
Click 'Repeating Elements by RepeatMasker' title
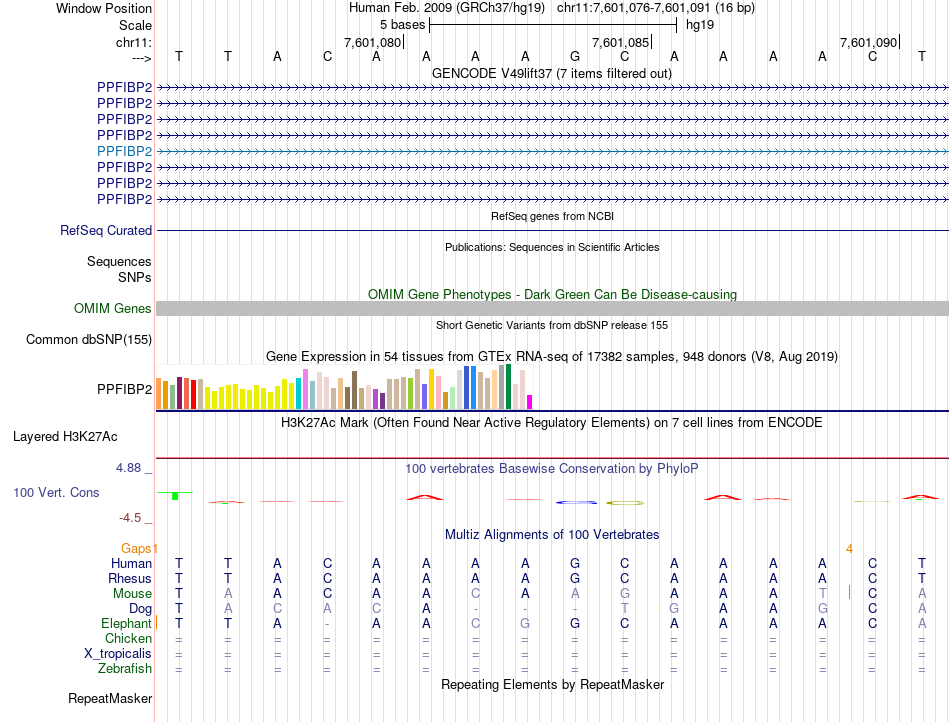click(552, 685)
